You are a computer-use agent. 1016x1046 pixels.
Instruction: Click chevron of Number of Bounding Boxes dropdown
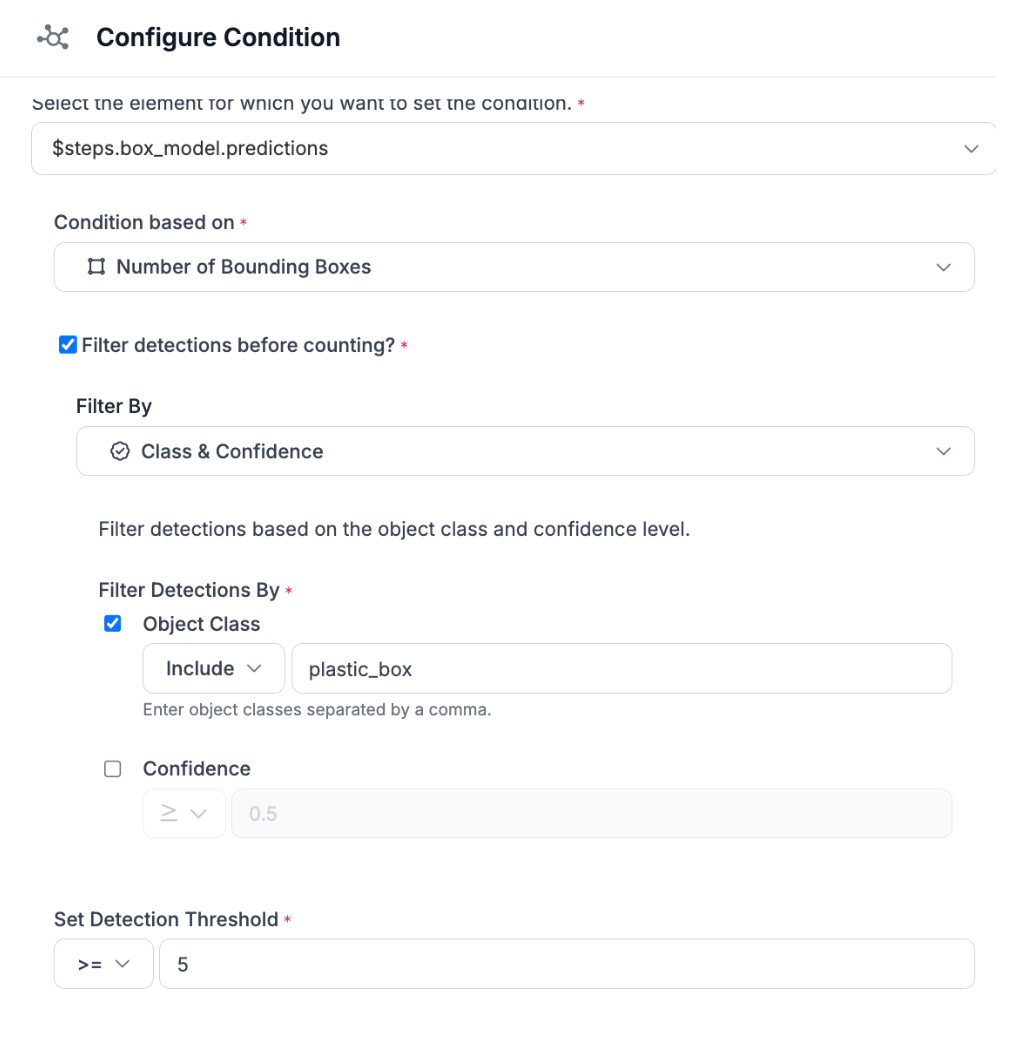942,267
